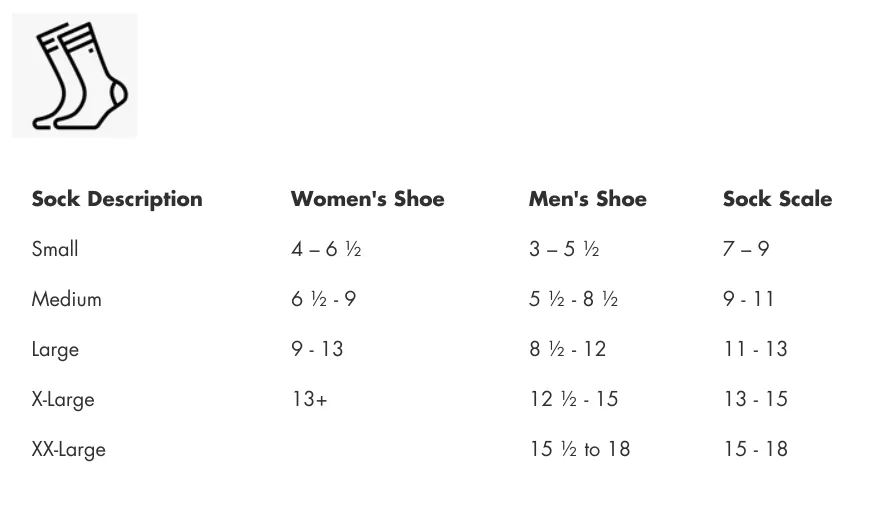Select the X-Large row label

pos(63,399)
